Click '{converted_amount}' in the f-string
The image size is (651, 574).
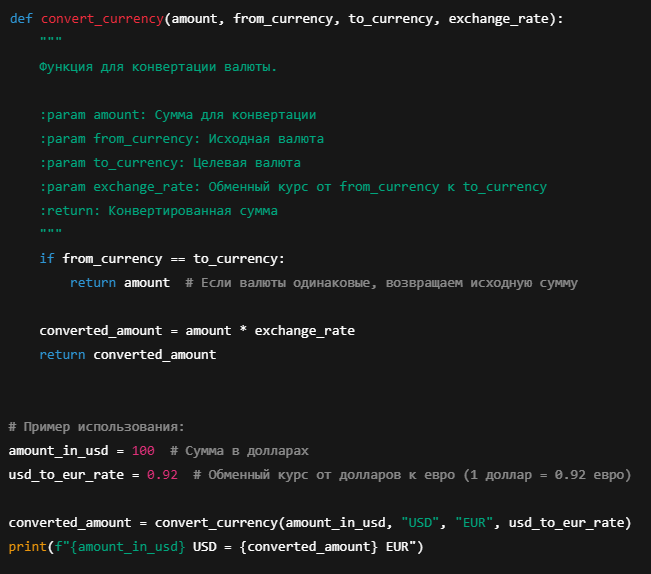(x=308, y=547)
